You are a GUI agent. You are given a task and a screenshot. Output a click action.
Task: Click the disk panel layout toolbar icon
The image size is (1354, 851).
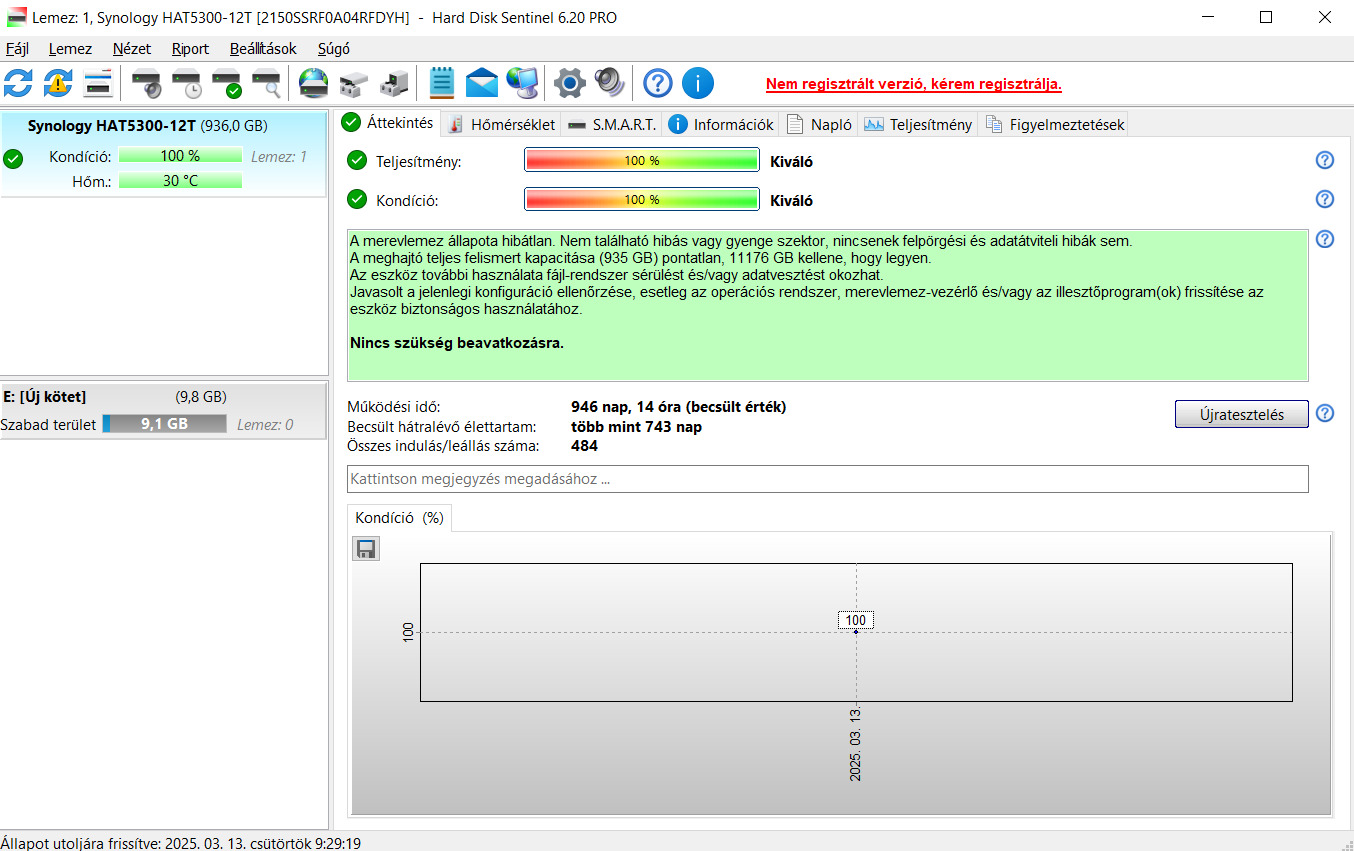click(x=98, y=83)
